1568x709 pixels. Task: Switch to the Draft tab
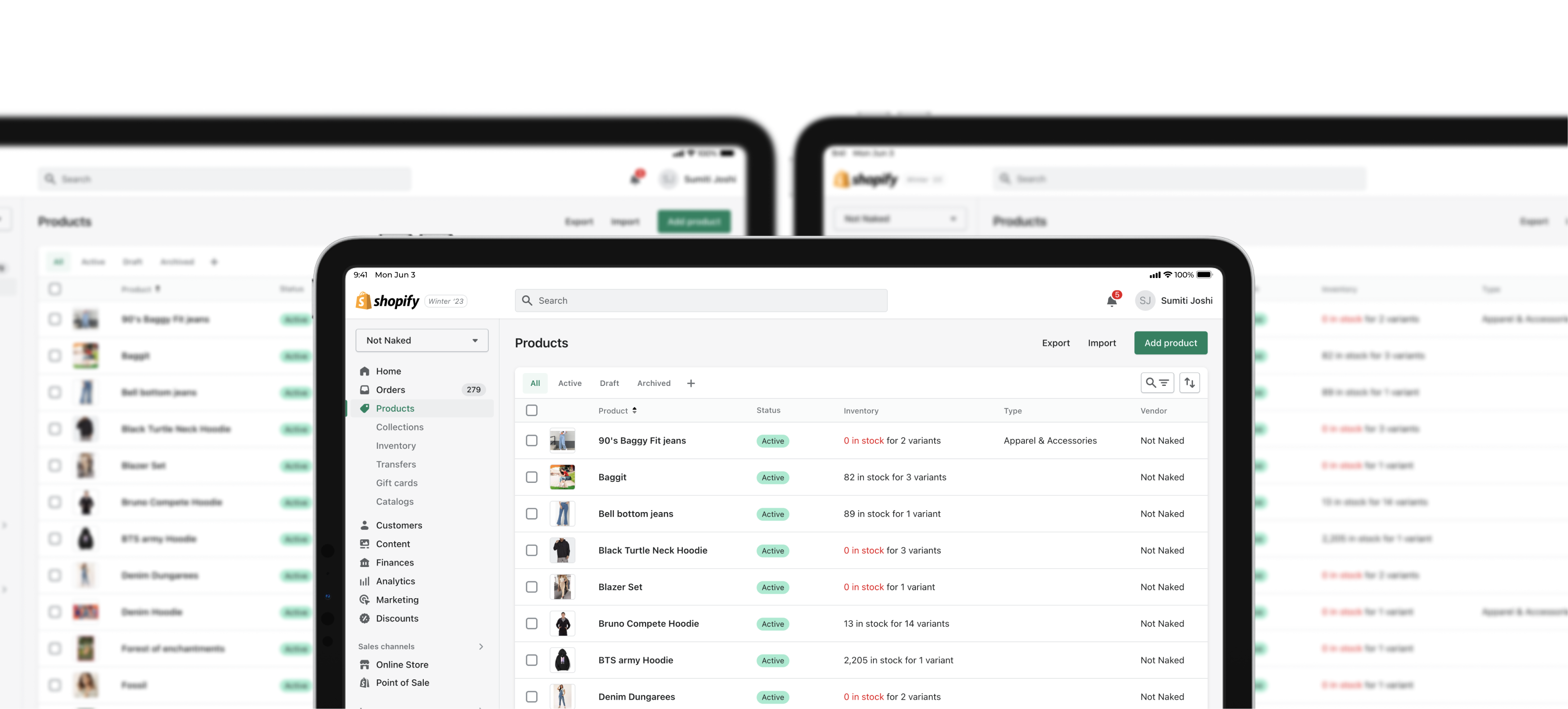pos(609,383)
